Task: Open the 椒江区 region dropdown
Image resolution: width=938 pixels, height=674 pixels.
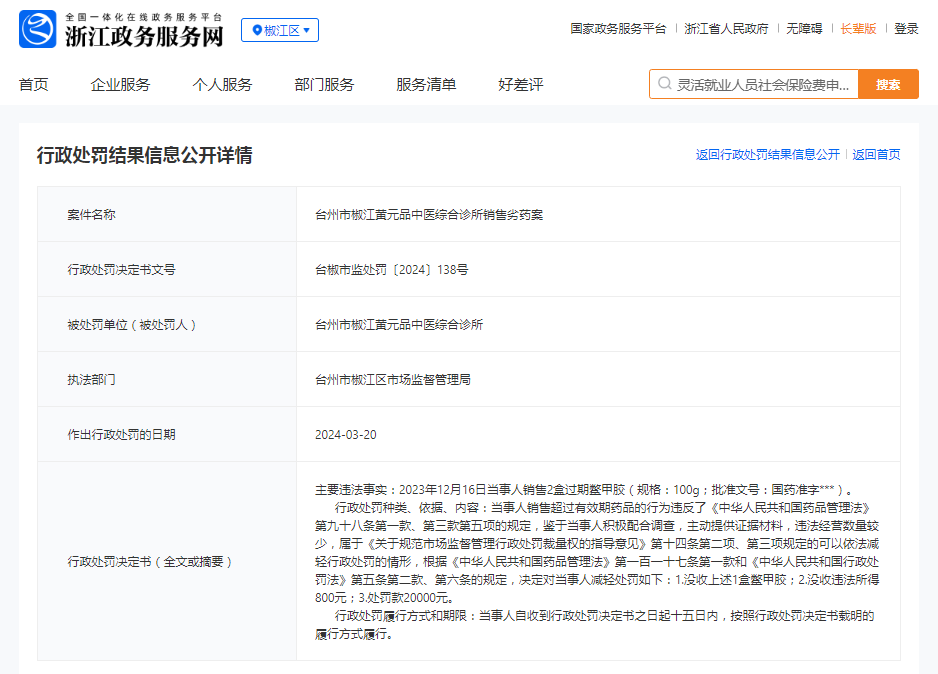Action: pos(280,30)
